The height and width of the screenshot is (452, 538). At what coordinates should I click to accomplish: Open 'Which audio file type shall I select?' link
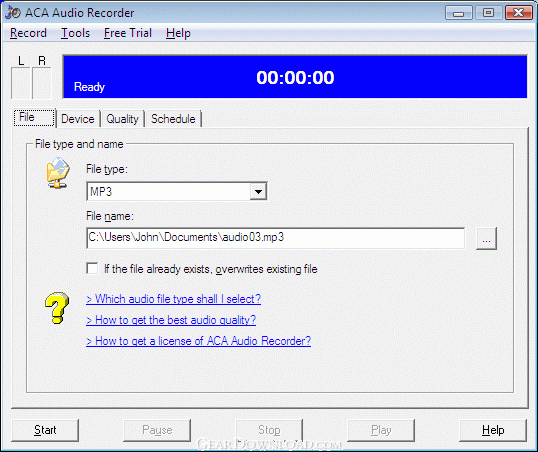pos(174,299)
